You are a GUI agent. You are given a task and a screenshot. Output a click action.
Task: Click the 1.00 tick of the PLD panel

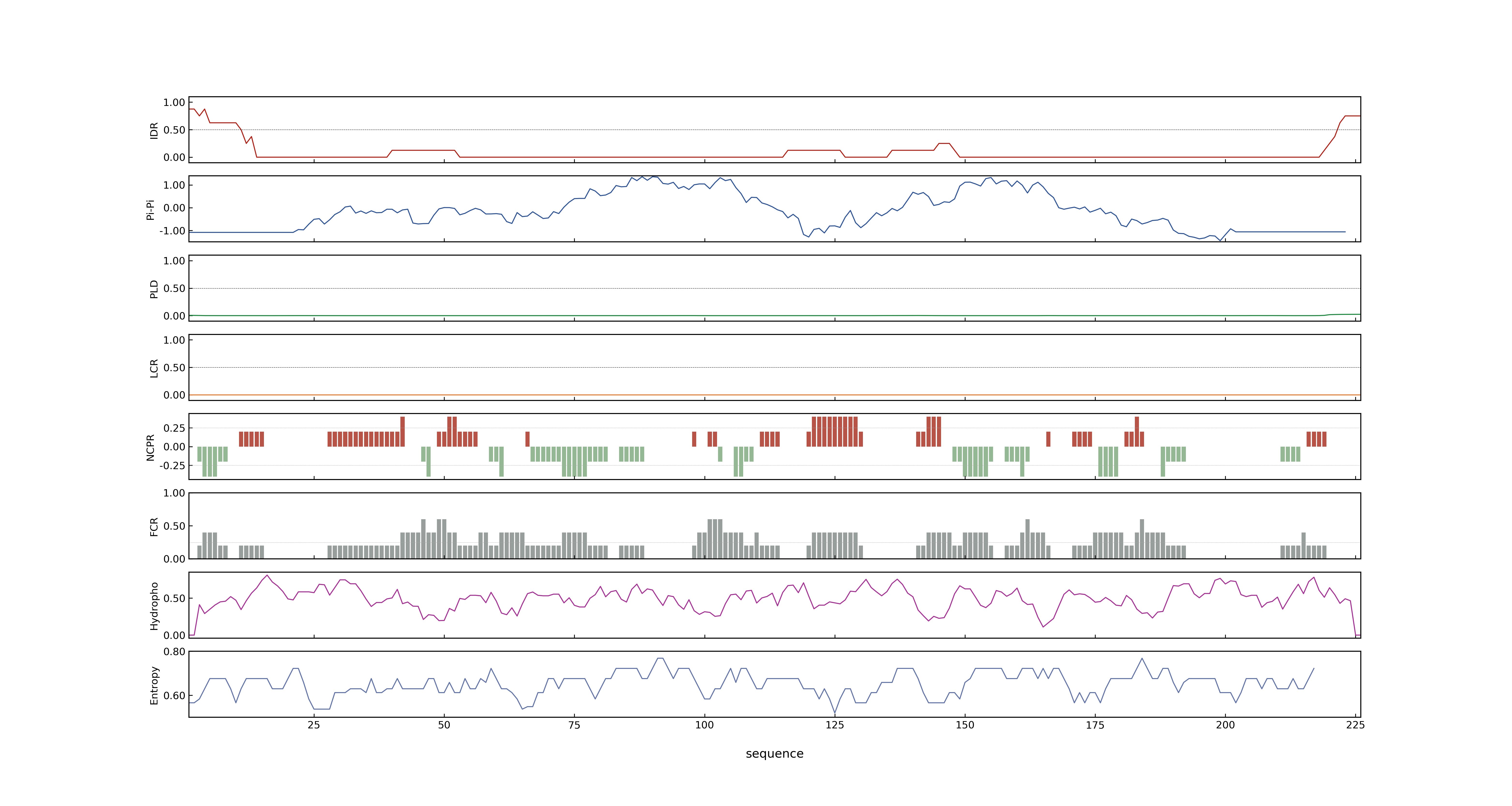(x=174, y=261)
